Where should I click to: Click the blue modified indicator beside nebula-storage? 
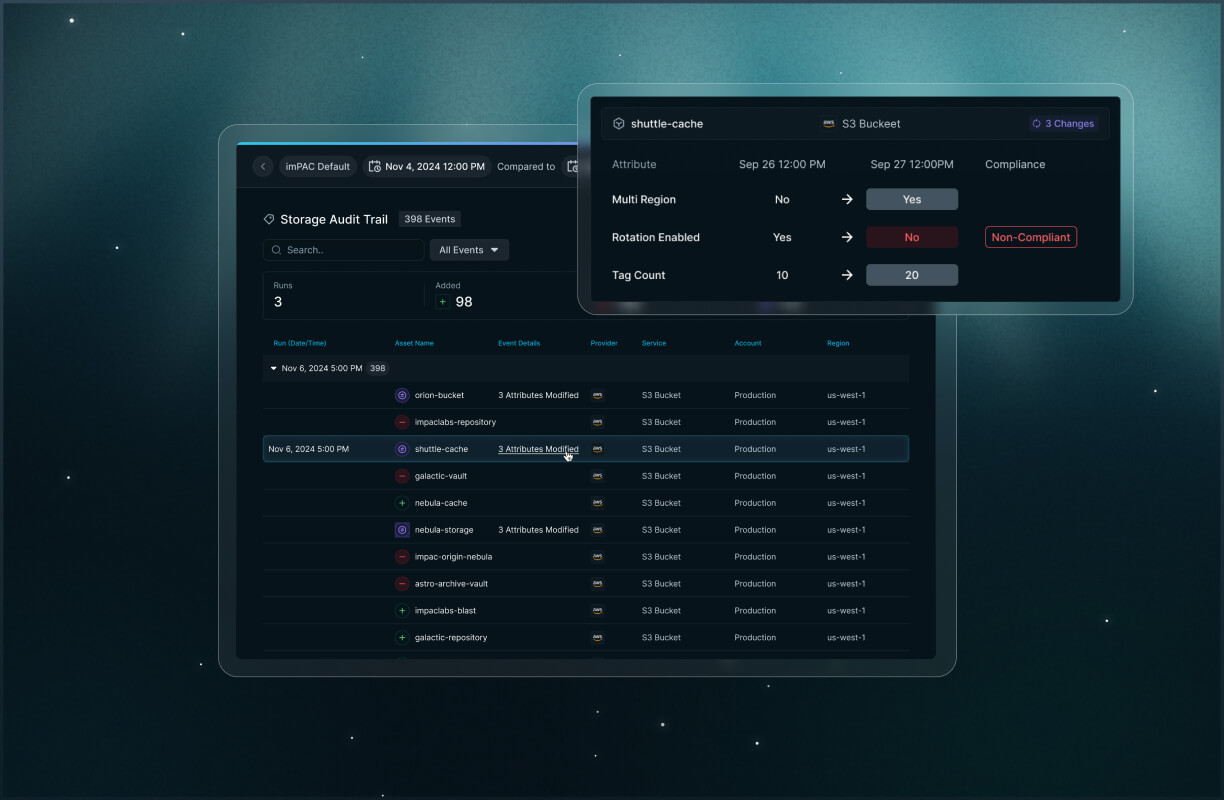[x=402, y=529]
